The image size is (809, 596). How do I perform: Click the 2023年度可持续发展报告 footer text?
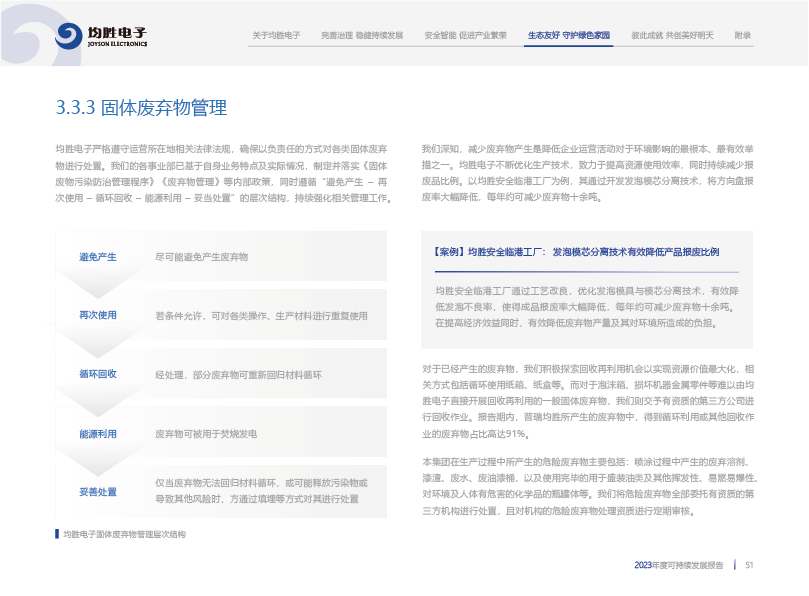pyautogui.click(x=679, y=565)
